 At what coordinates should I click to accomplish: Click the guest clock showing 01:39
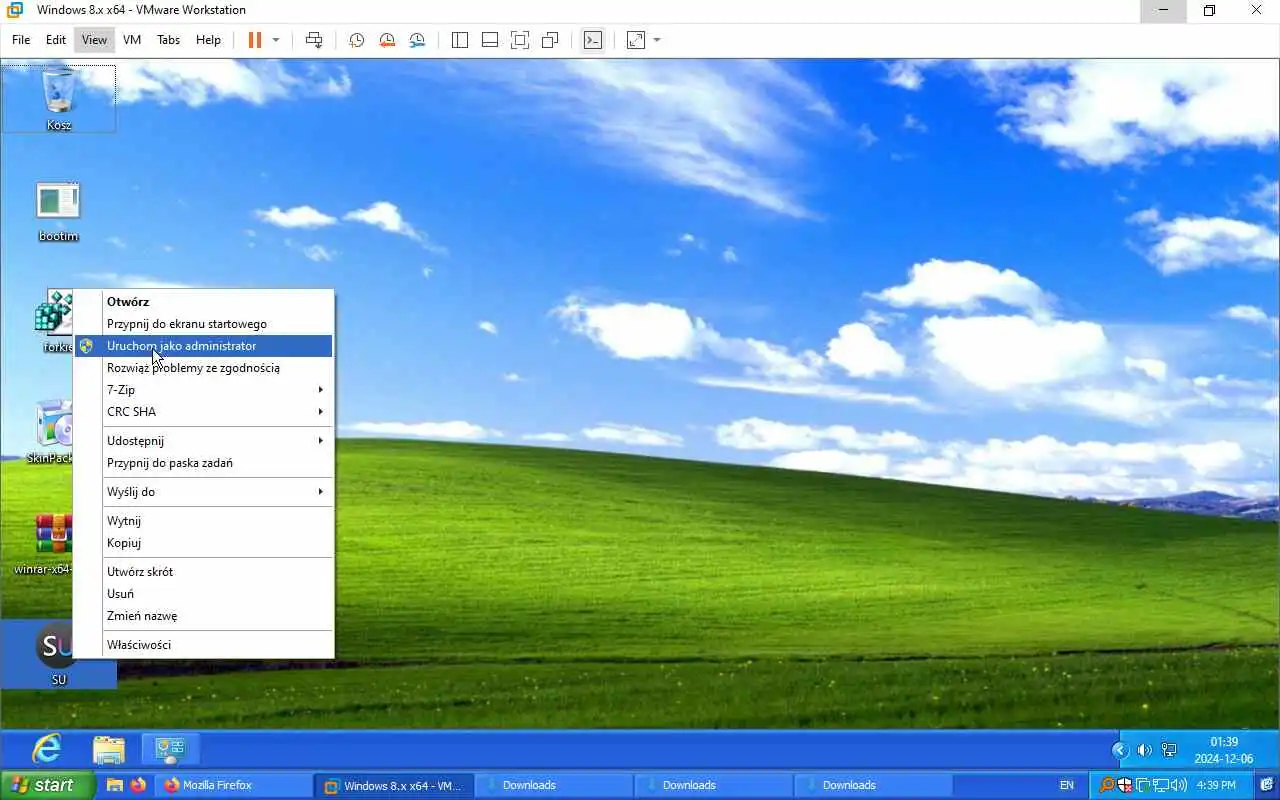coord(1224,750)
